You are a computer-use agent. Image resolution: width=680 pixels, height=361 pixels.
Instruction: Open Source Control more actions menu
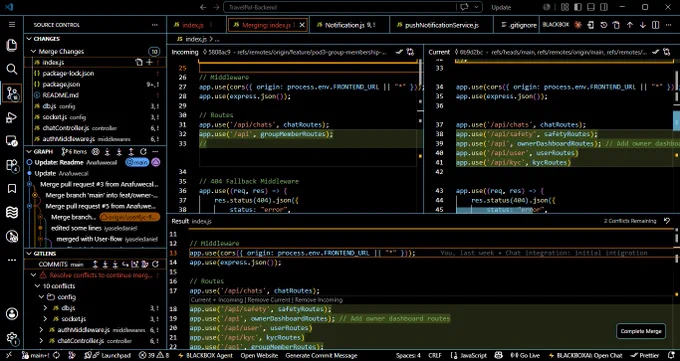click(155, 25)
